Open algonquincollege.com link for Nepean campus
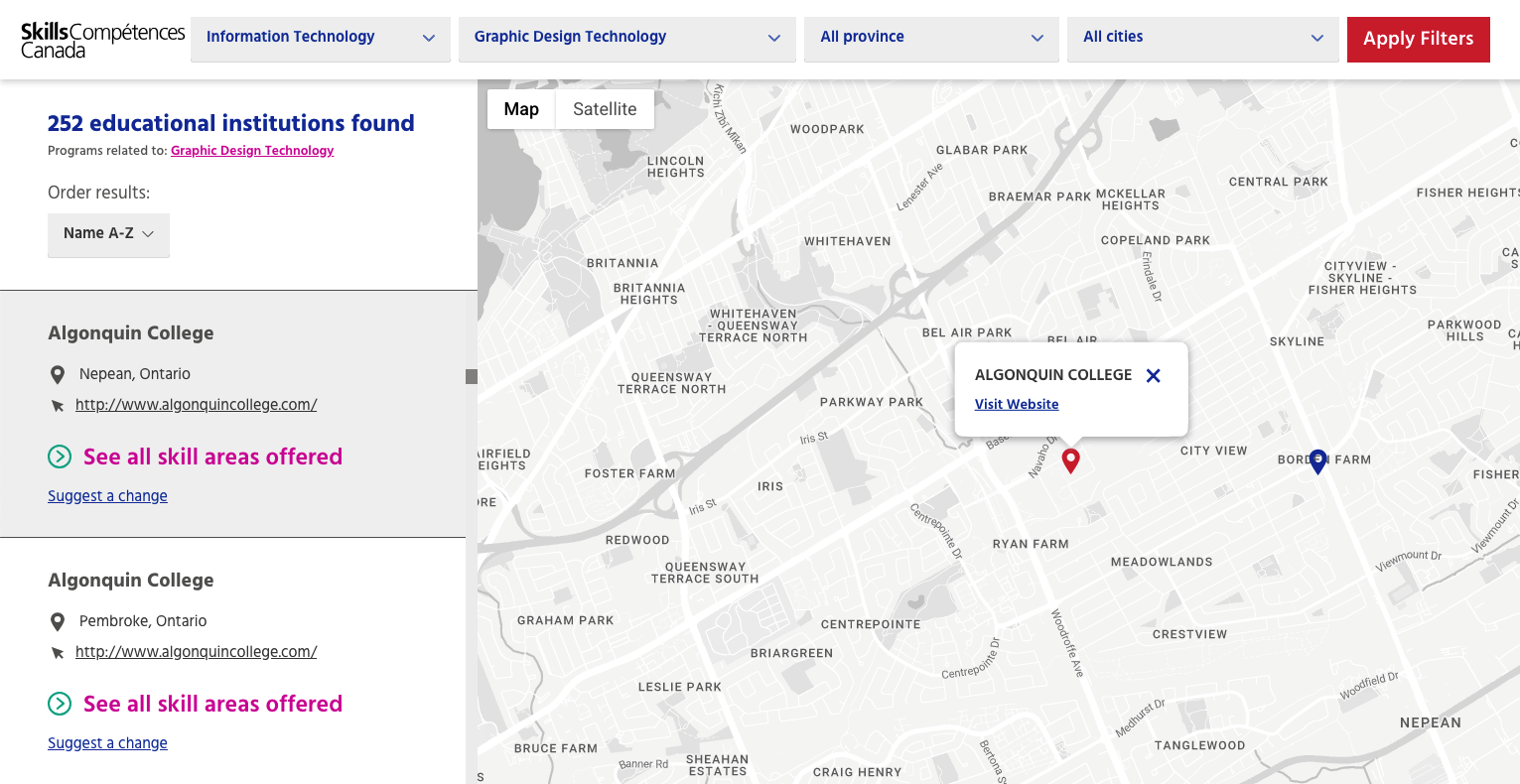 click(197, 405)
